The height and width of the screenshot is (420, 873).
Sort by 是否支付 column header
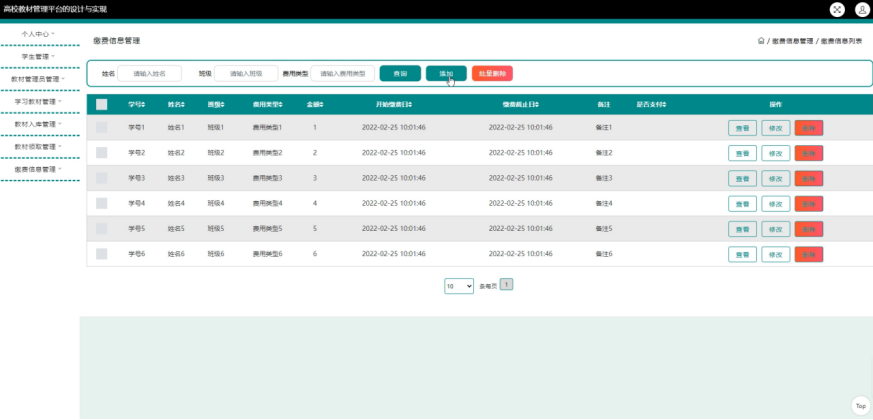click(651, 104)
